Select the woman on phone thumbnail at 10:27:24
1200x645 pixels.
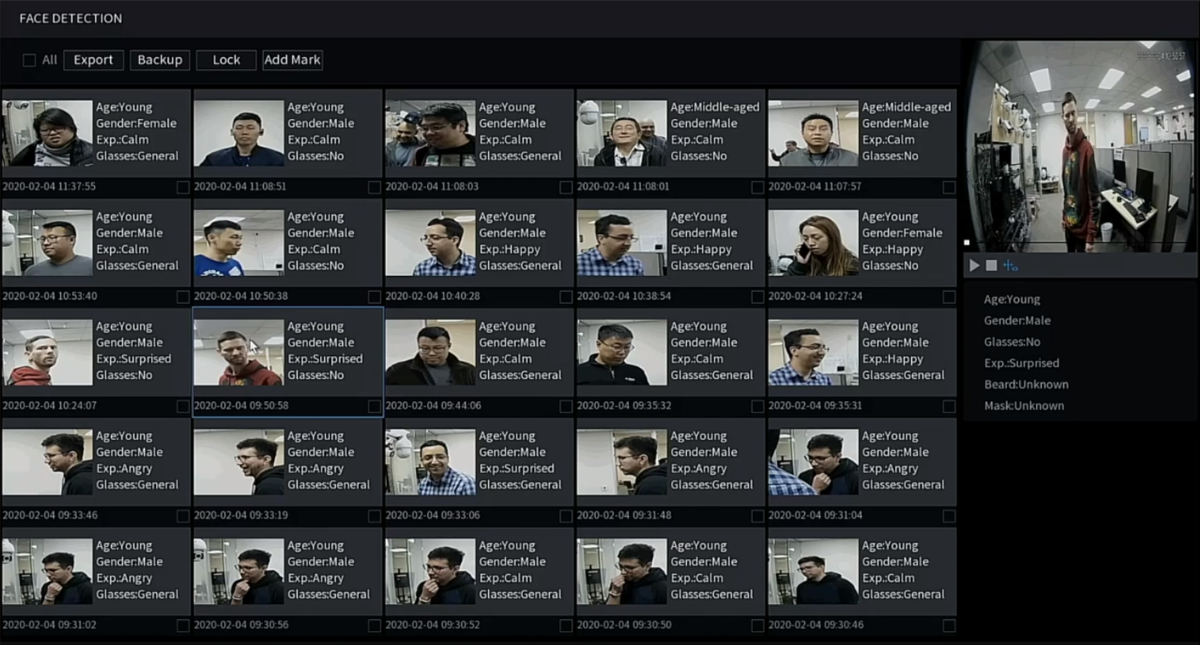(x=813, y=243)
